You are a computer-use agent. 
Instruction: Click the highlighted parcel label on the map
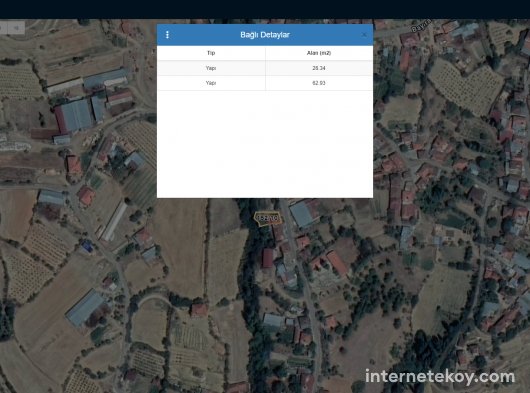coord(268,218)
